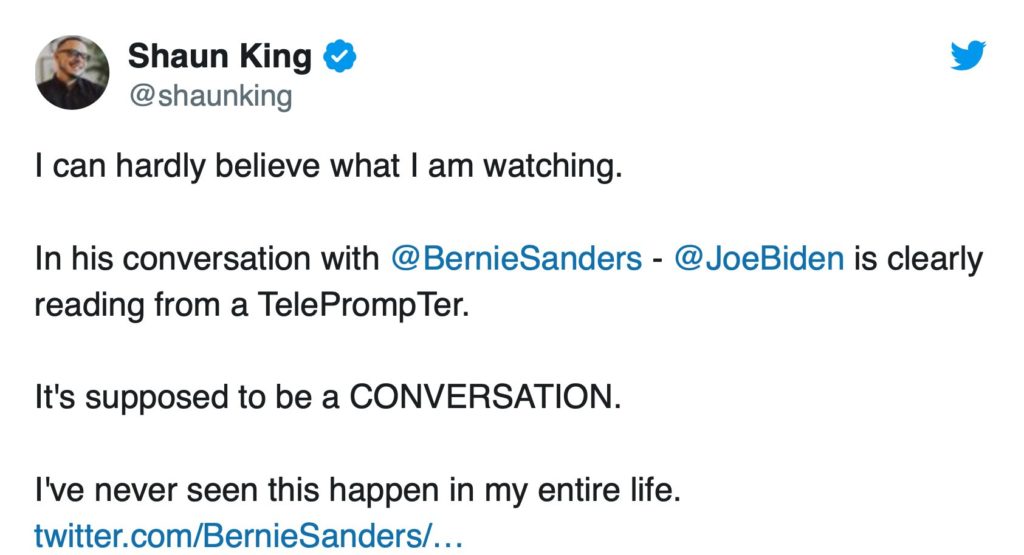This screenshot has width=1024, height=555.
Task: Open the @BernieSanders mention
Action: coord(516,259)
